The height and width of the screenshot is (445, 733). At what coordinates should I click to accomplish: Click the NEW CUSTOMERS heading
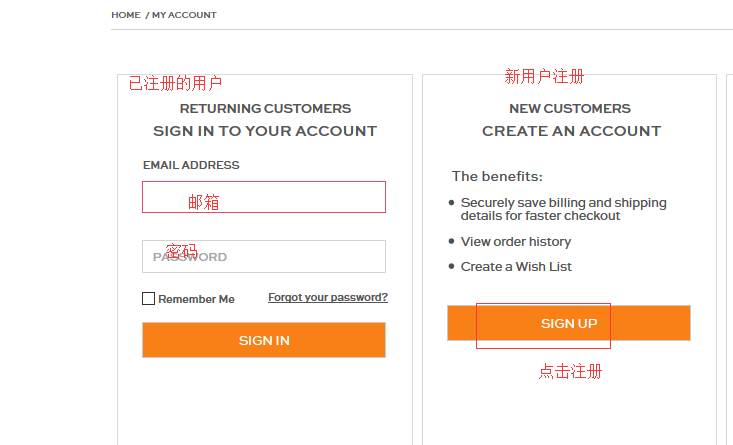click(x=570, y=108)
